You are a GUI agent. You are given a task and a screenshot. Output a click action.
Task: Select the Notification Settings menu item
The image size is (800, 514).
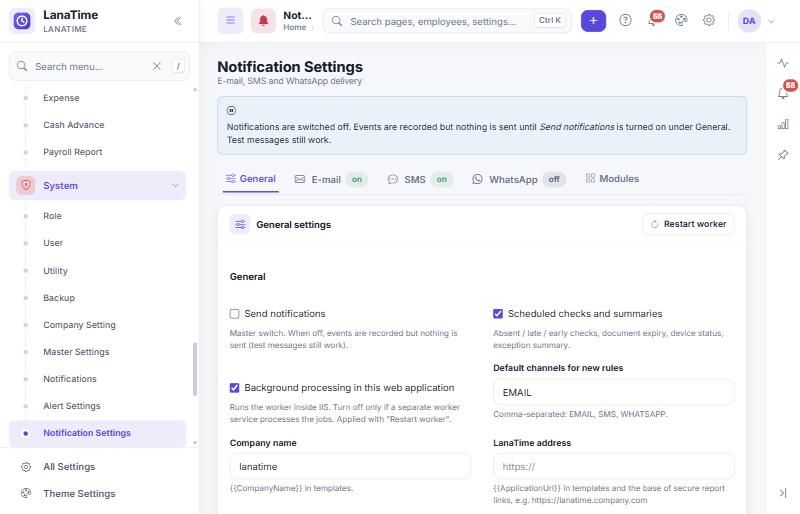pos(97,433)
